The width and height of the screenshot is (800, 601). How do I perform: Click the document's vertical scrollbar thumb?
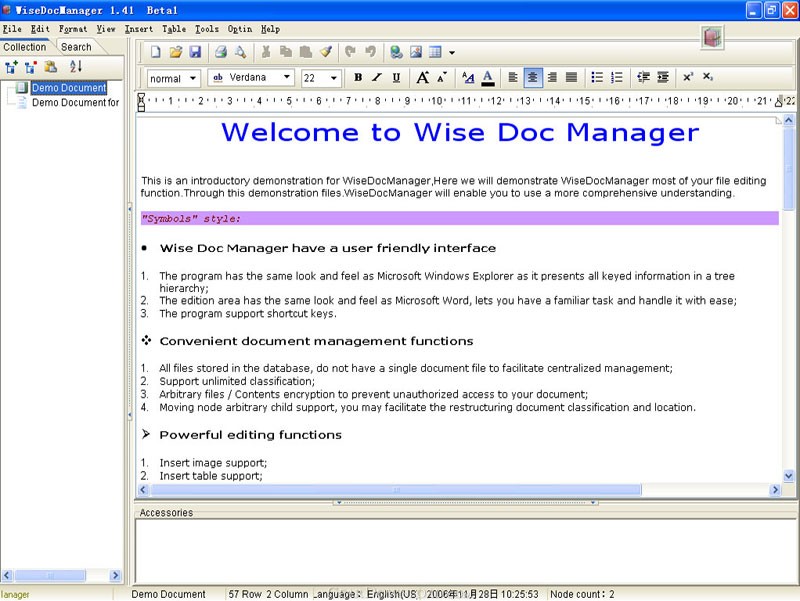(789, 168)
